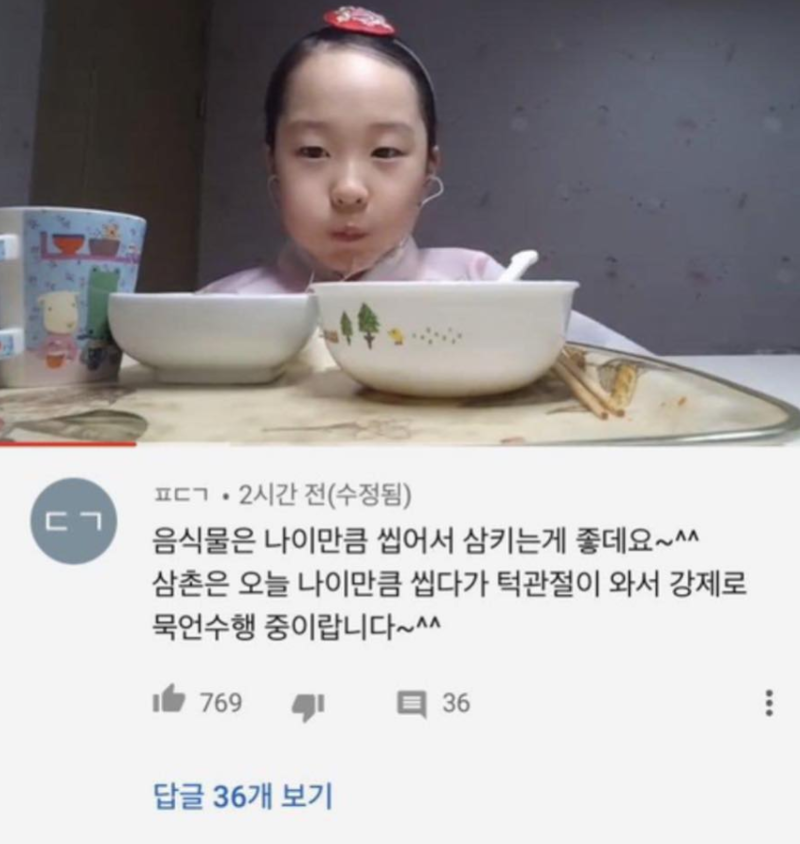
Task: Seek within the red played progress bar
Action: pos(68,444)
